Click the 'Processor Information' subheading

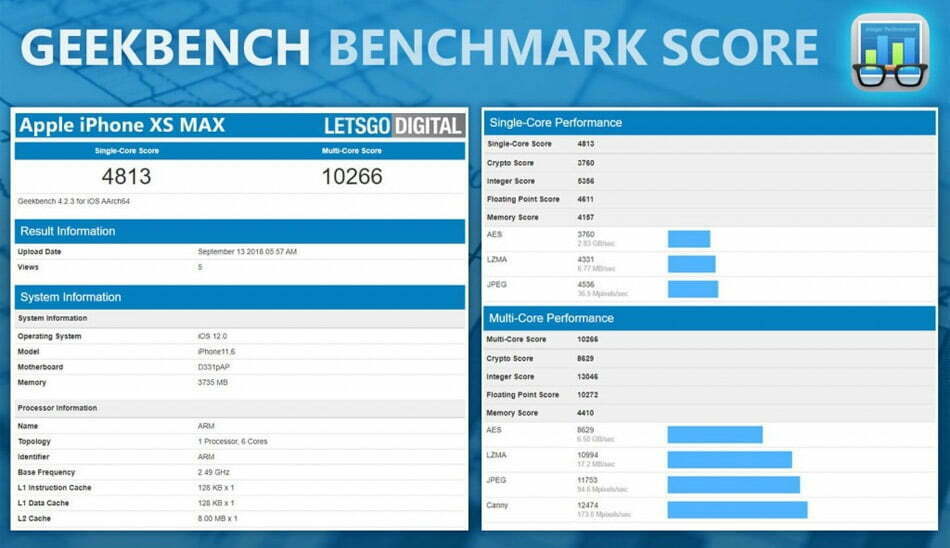point(58,408)
